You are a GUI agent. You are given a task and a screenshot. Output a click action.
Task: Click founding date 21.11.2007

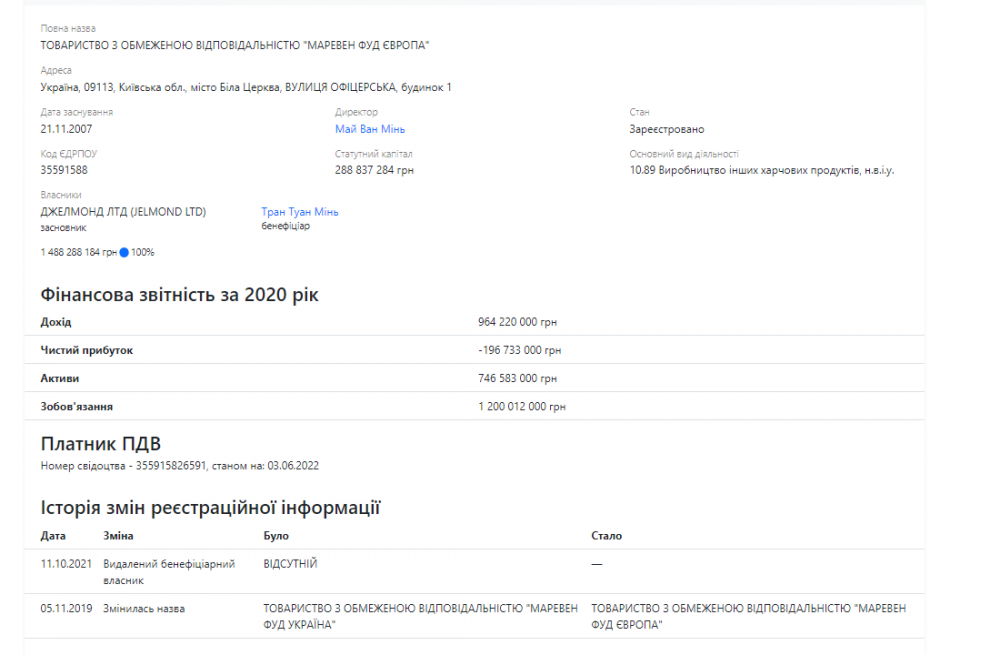point(66,129)
